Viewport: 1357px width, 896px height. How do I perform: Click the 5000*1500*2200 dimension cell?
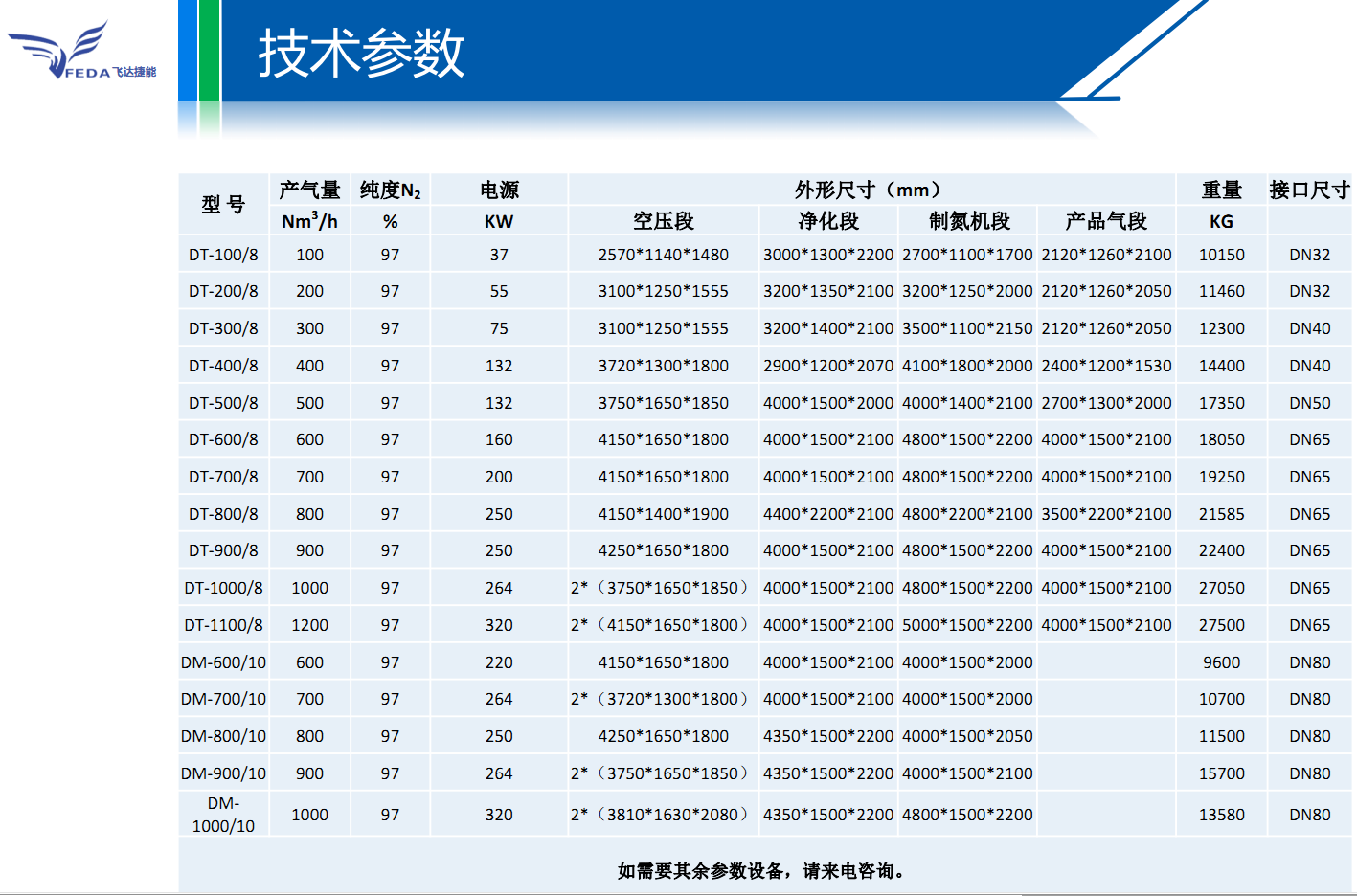point(967,625)
